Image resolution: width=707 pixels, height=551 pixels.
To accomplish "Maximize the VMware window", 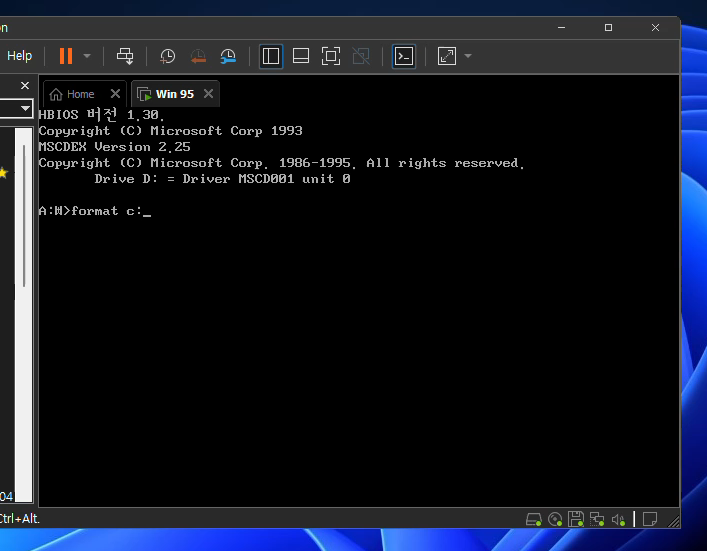I will tap(608, 28).
